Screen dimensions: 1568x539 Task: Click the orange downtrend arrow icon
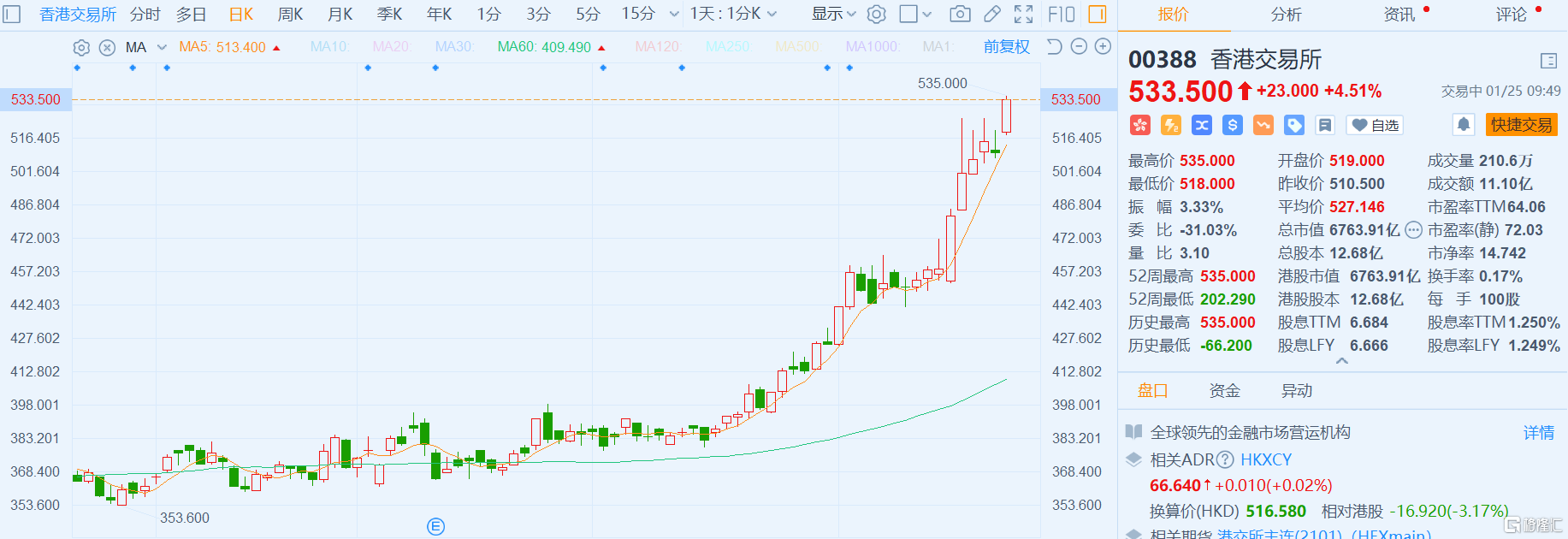pyautogui.click(x=1263, y=125)
